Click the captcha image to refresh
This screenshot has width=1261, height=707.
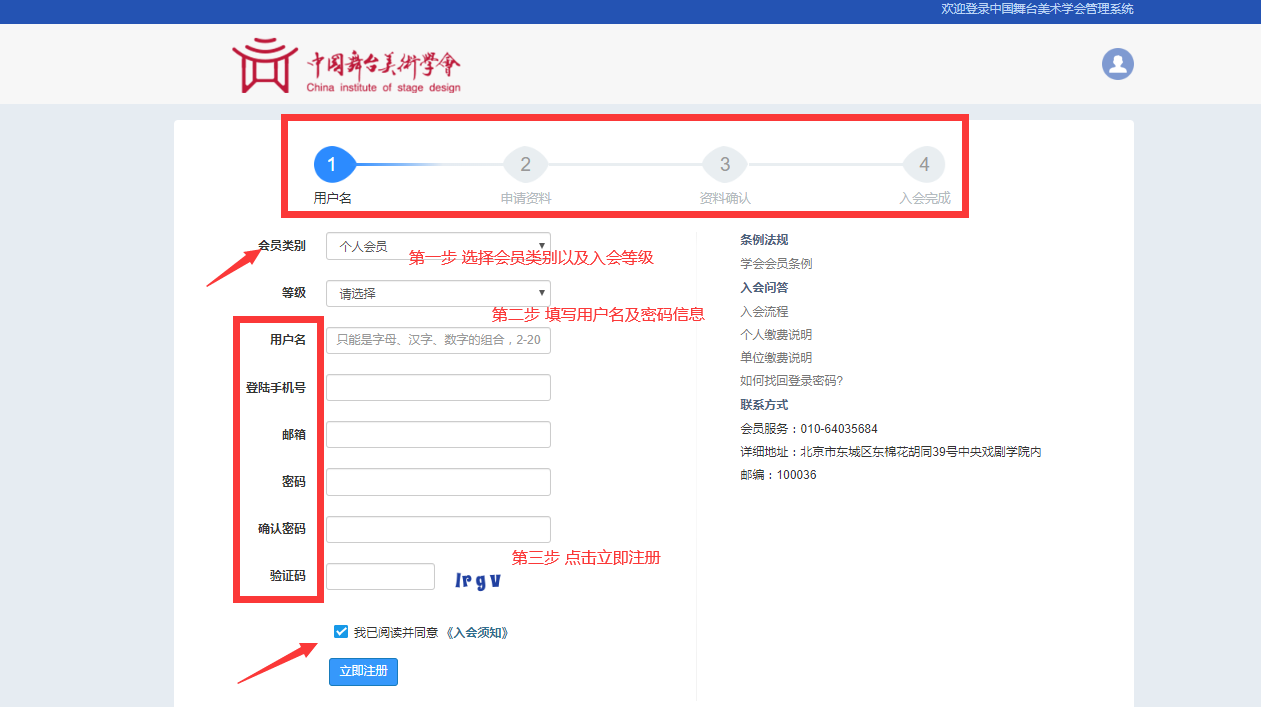(x=478, y=580)
